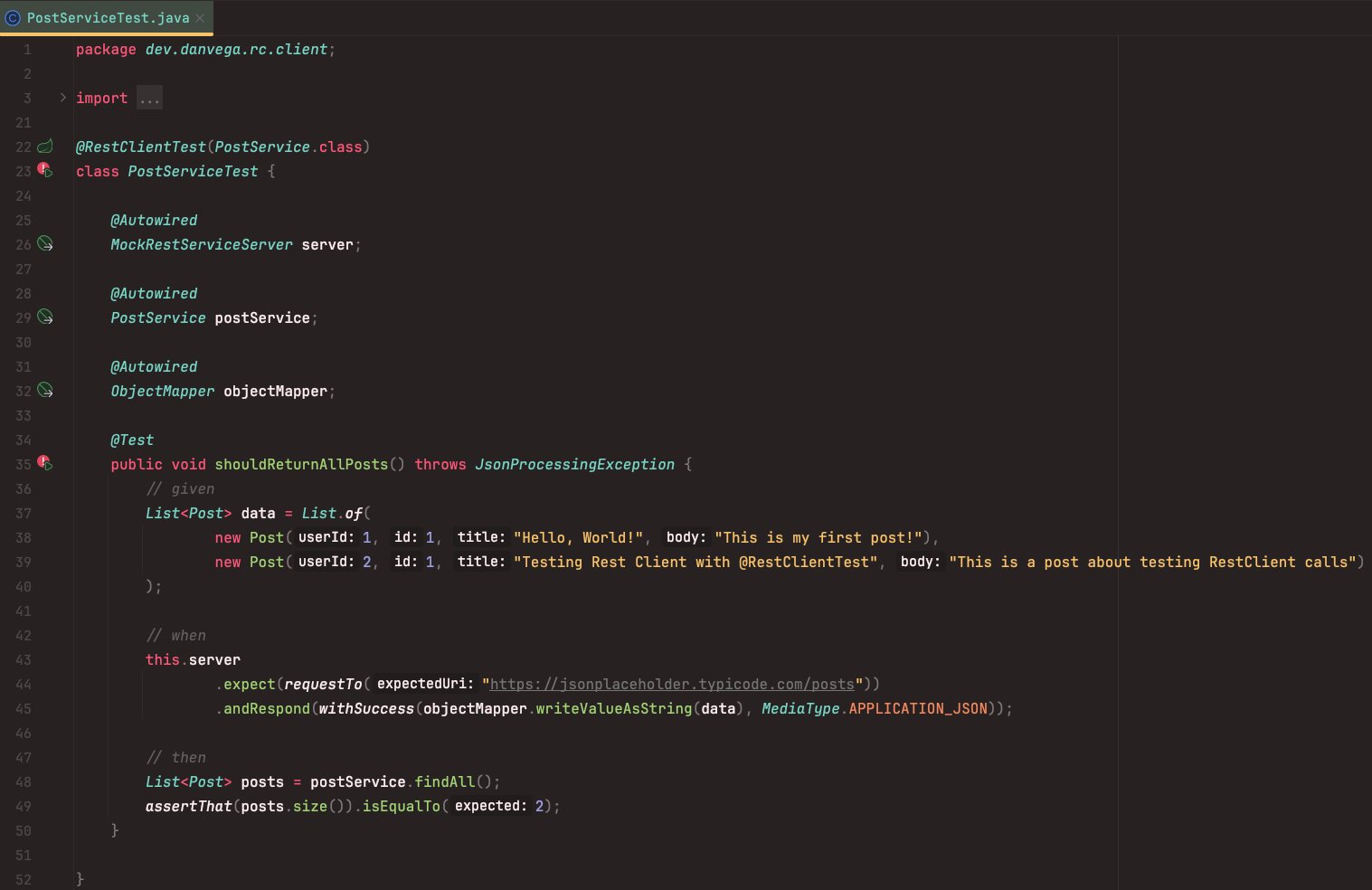Click the autowired bean gutter icon on line 26
The height and width of the screenshot is (890, 1372).
(45, 244)
